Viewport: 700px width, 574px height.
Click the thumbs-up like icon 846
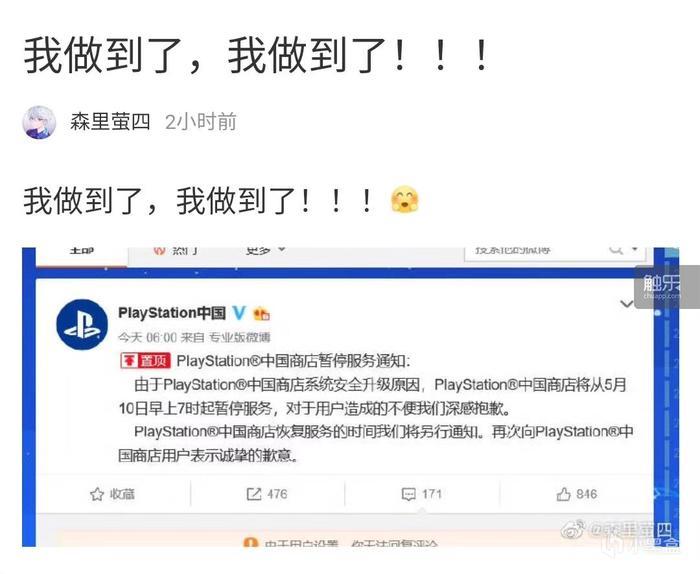coord(563,494)
